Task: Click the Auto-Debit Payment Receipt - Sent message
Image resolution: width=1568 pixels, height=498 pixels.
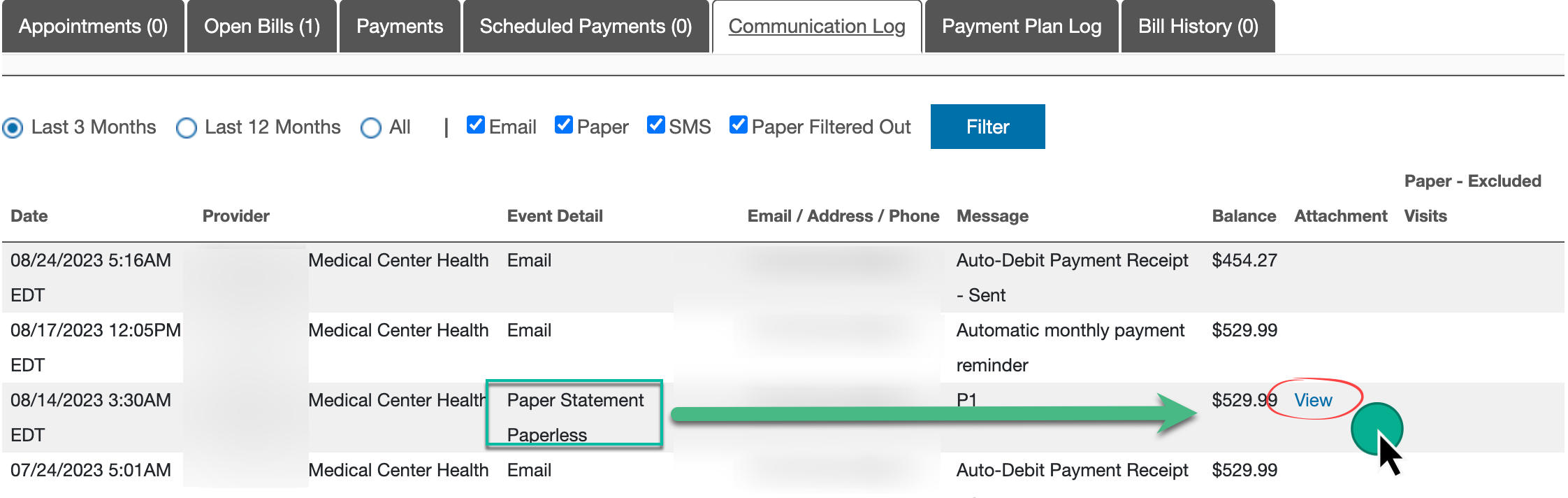Action: point(1072,277)
